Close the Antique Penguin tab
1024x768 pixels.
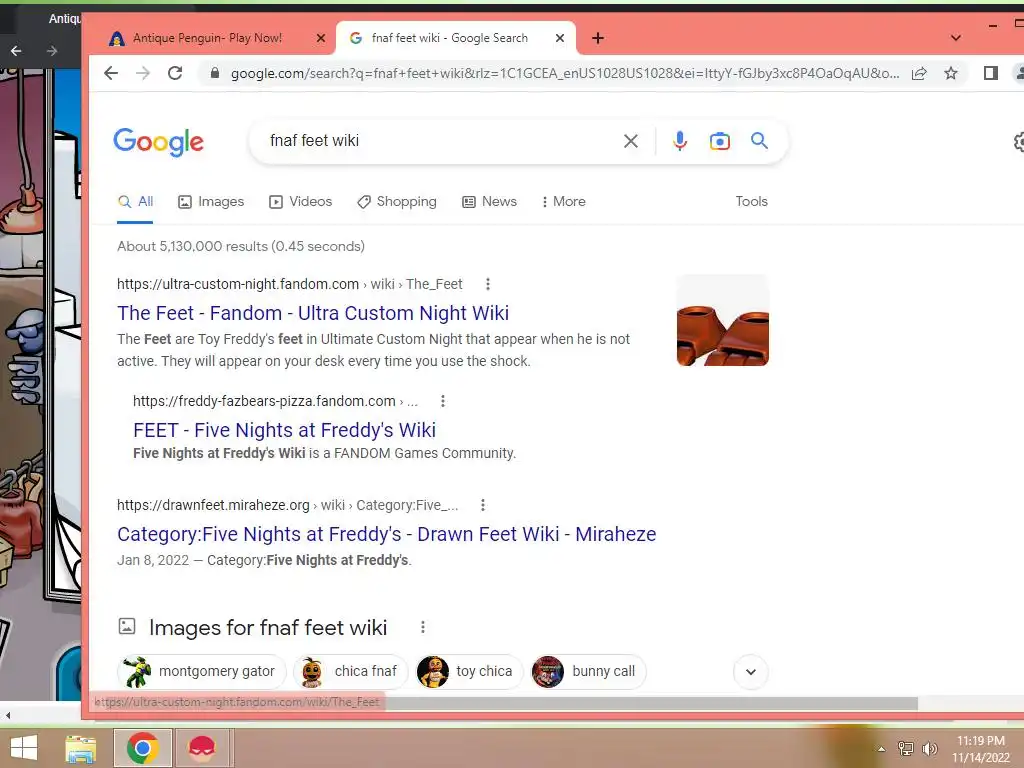[x=321, y=38]
